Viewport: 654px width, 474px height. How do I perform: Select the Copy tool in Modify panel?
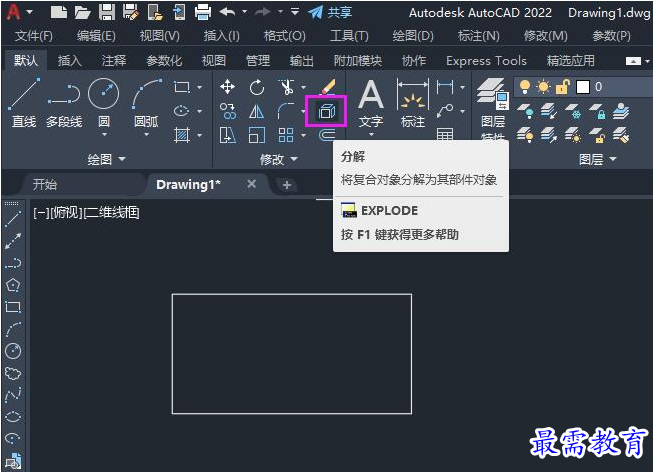tap(228, 111)
